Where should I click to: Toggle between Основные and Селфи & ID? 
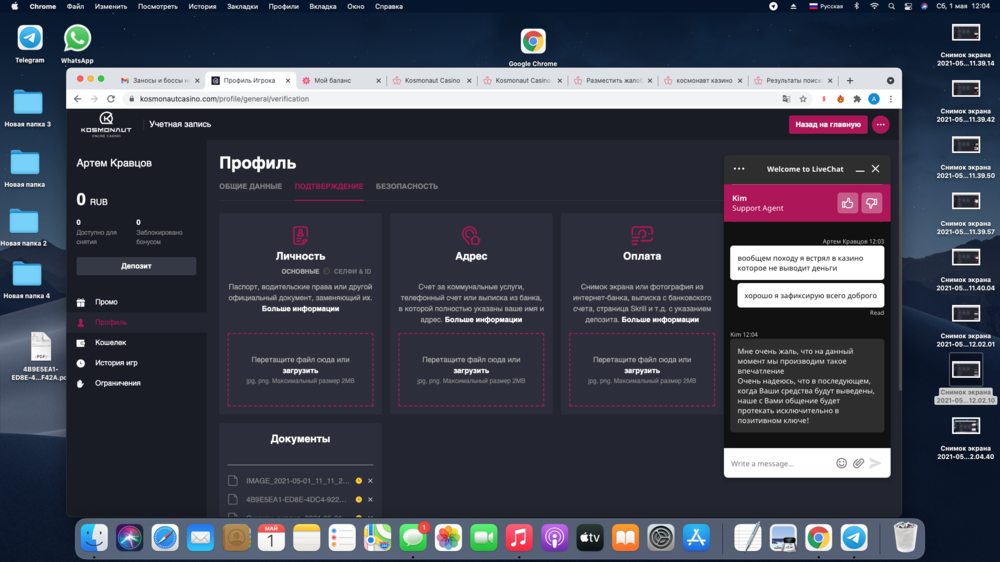(x=326, y=271)
